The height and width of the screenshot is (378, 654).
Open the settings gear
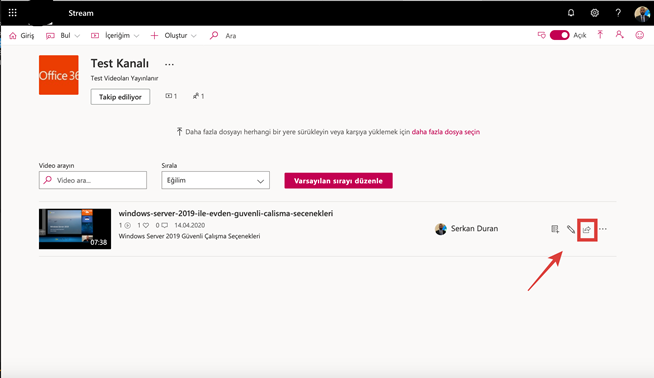tap(594, 13)
